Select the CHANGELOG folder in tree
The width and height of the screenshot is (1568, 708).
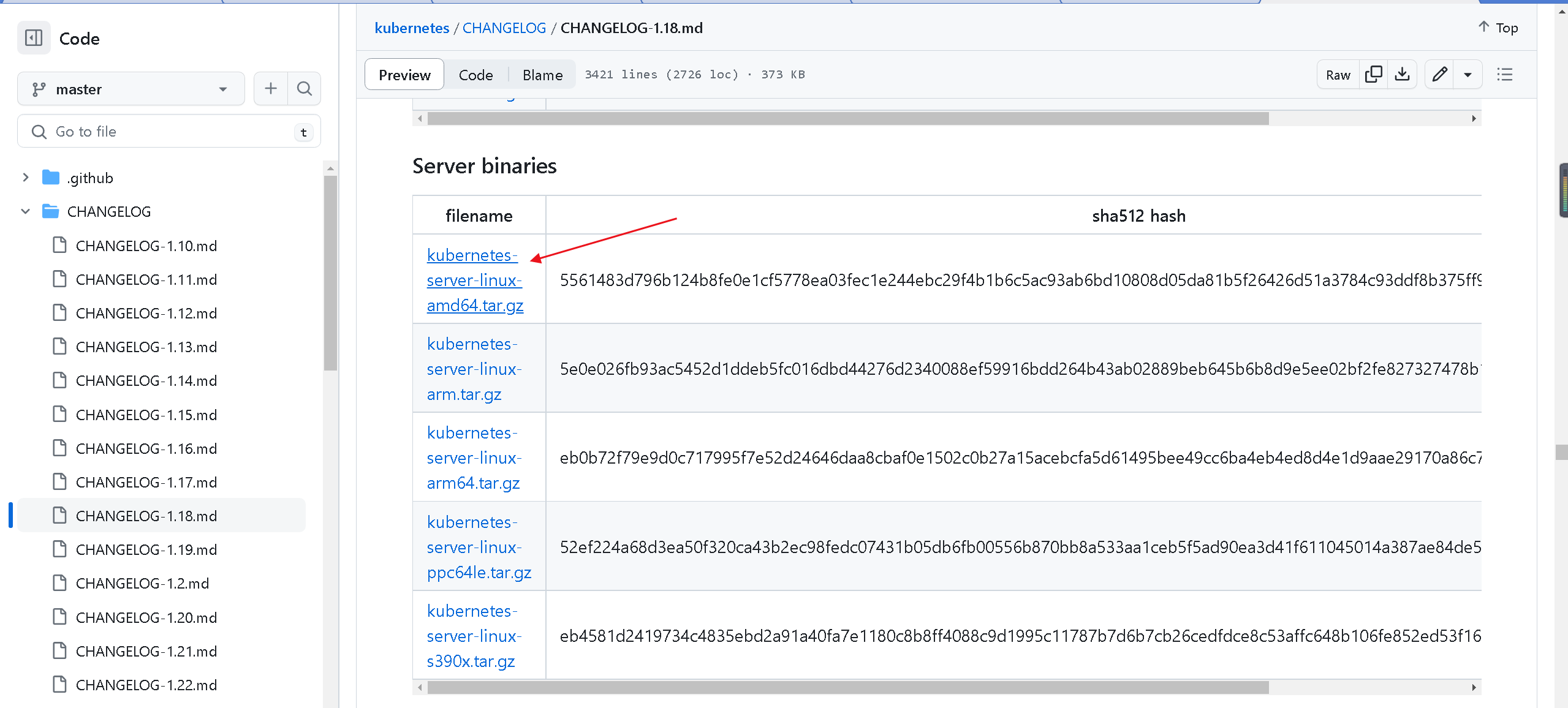[x=109, y=211]
